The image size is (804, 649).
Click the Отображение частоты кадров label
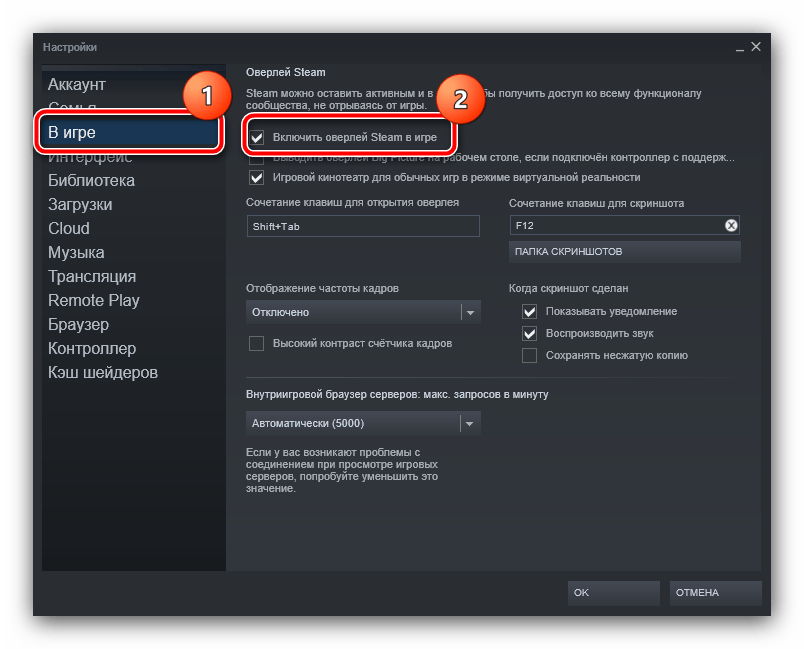point(322,289)
